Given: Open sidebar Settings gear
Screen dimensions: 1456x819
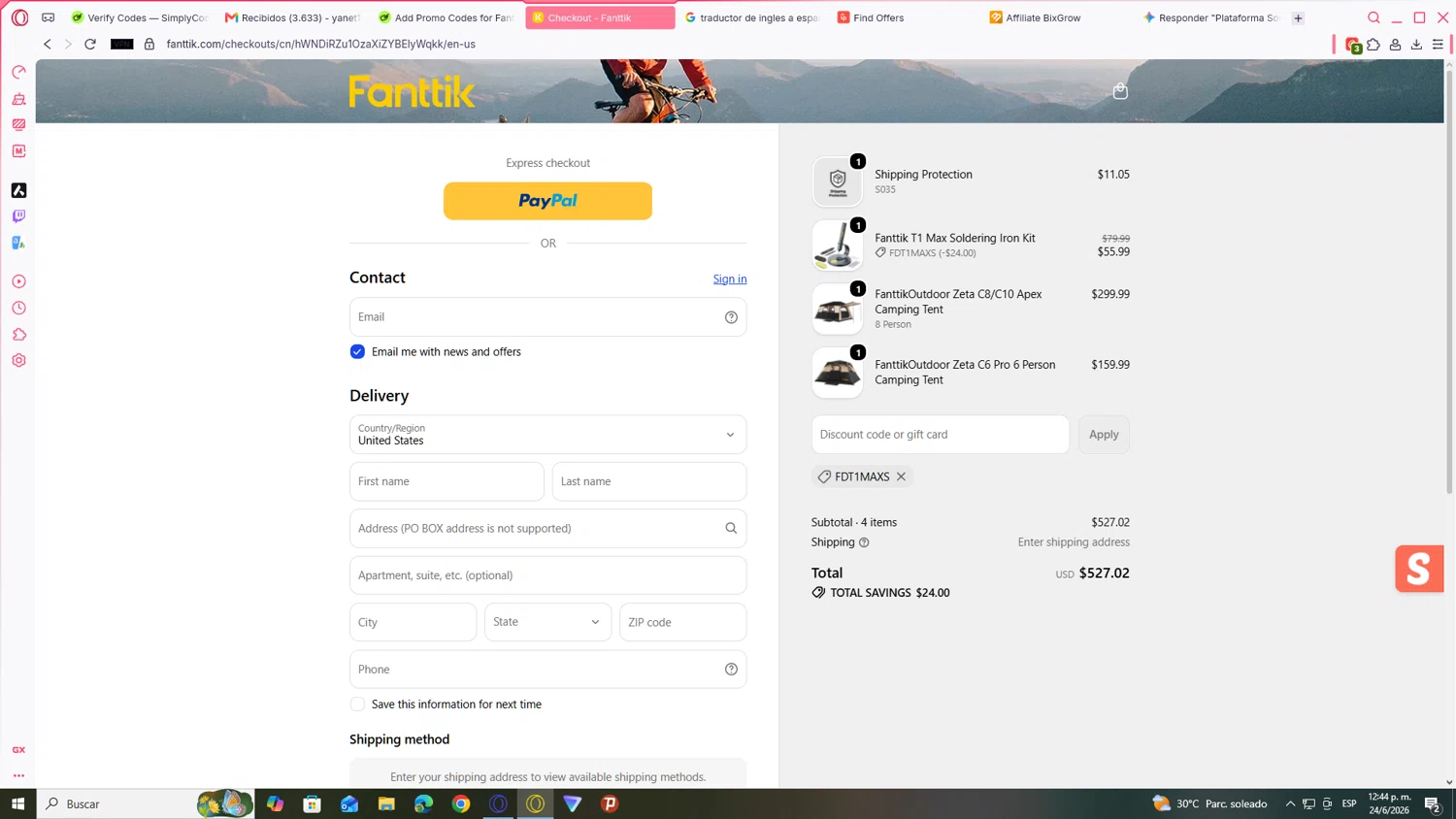Looking at the screenshot, I should tap(18, 360).
